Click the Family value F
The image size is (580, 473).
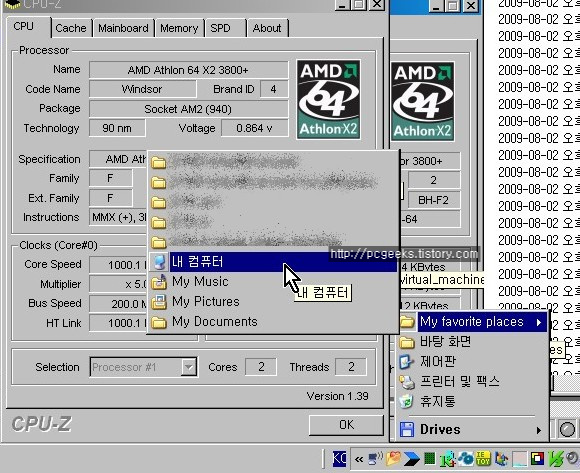[110, 178]
